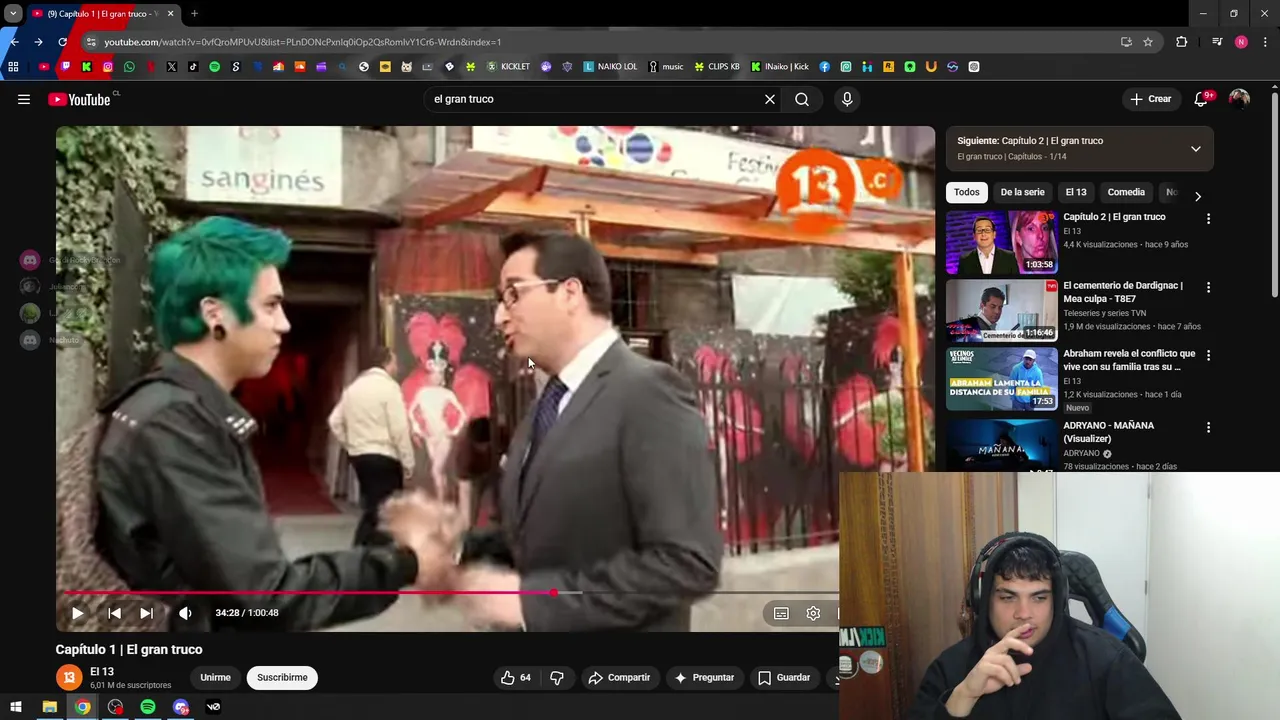Open El 13 channel avatar
The width and height of the screenshot is (1280, 720).
pyautogui.click(x=69, y=677)
